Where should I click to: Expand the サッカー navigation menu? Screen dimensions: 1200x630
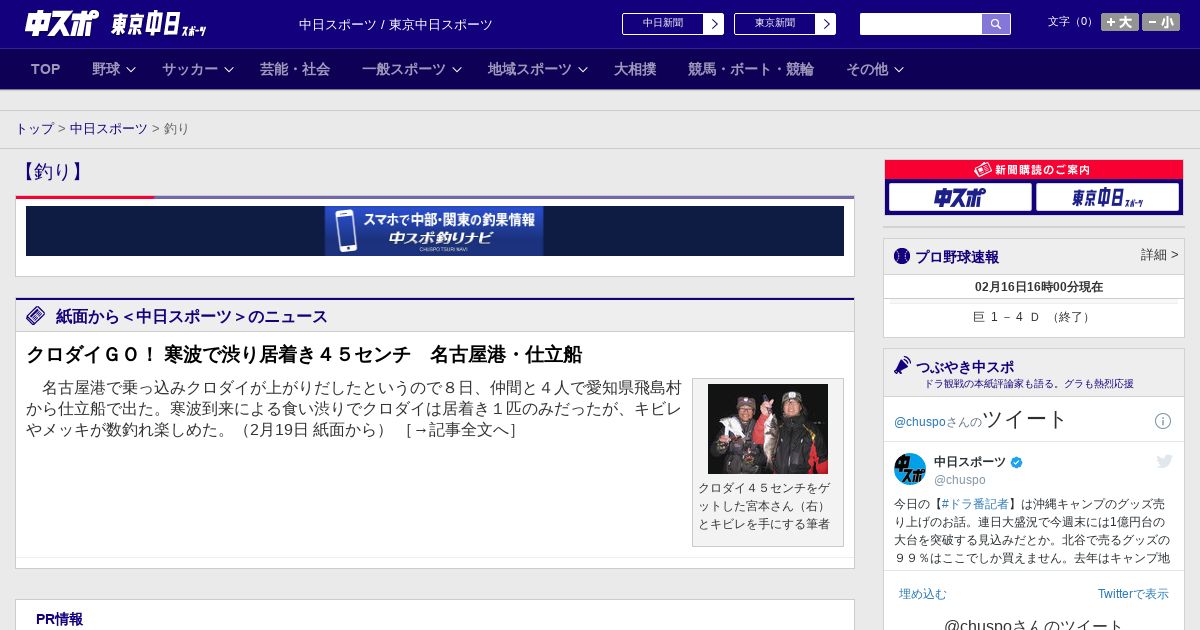coord(198,69)
